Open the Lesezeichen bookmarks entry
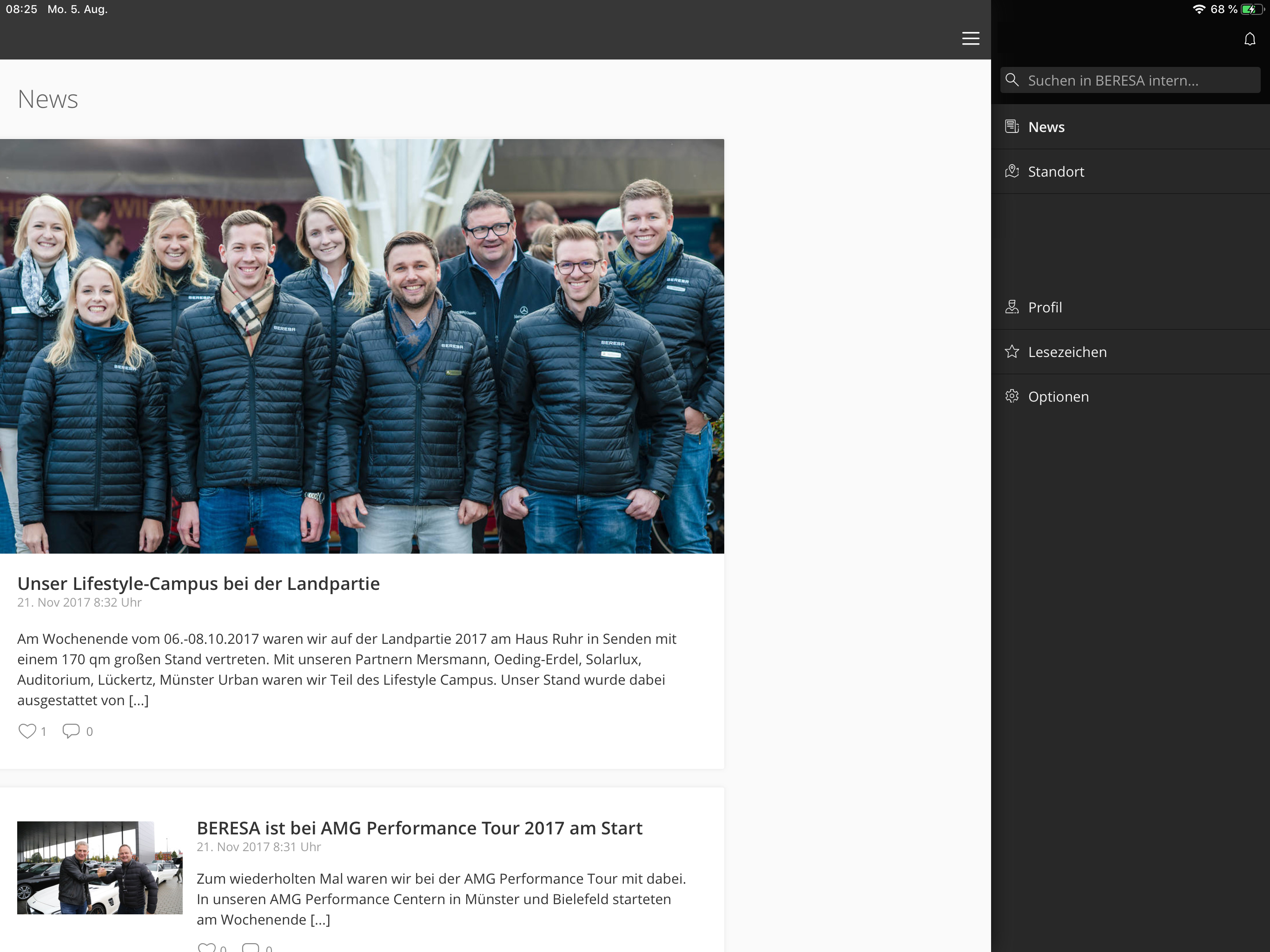The image size is (1270, 952). tap(1067, 352)
